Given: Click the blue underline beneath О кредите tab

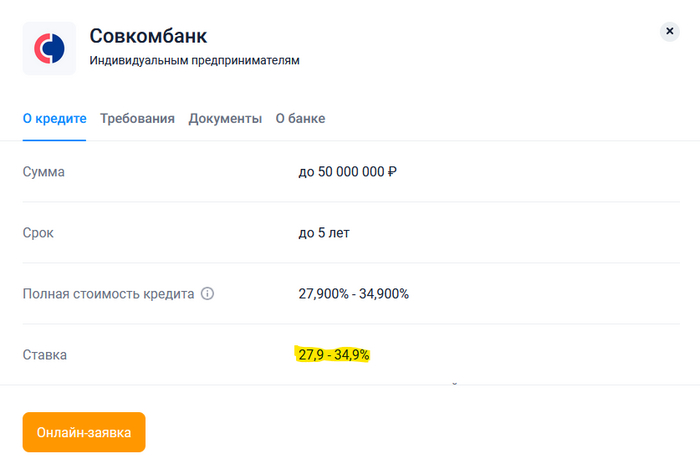Looking at the screenshot, I should [54, 139].
